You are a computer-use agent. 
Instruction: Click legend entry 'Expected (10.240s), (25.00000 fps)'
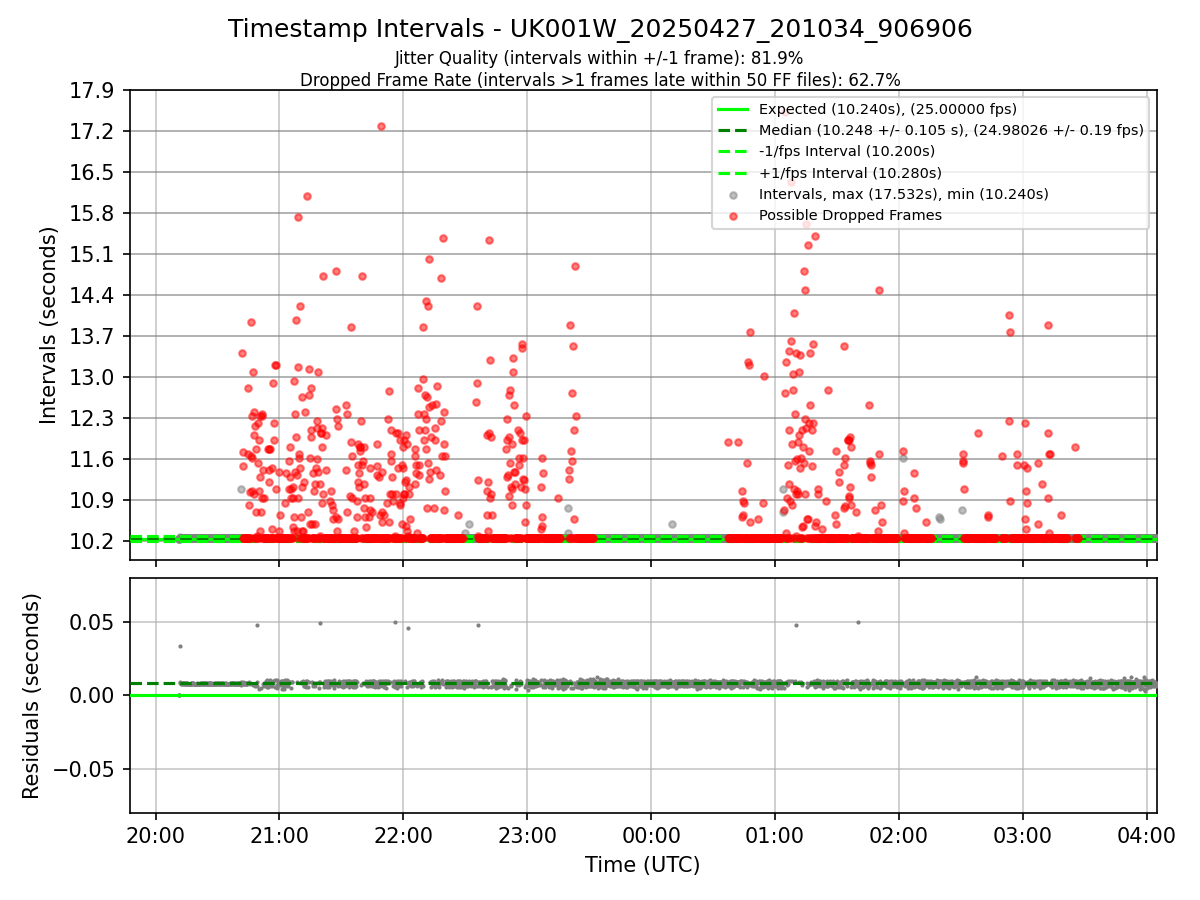887,109
